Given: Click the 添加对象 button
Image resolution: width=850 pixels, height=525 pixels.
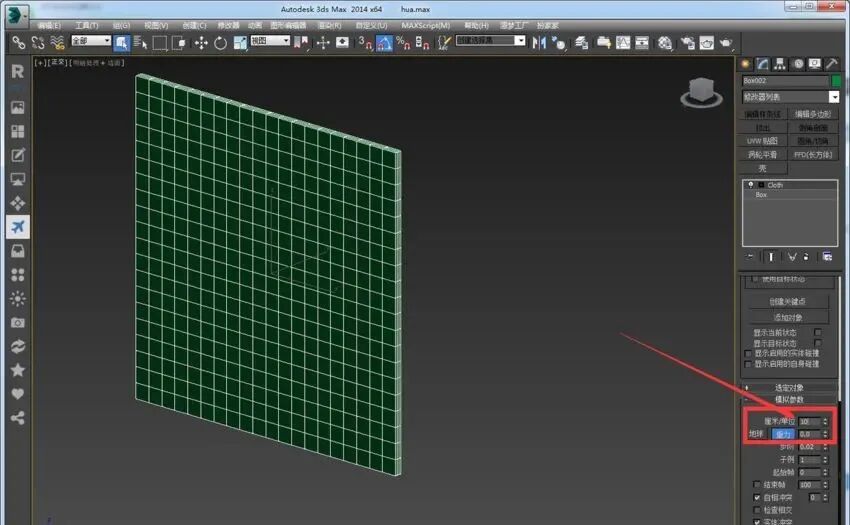Looking at the screenshot, I should 788,317.
